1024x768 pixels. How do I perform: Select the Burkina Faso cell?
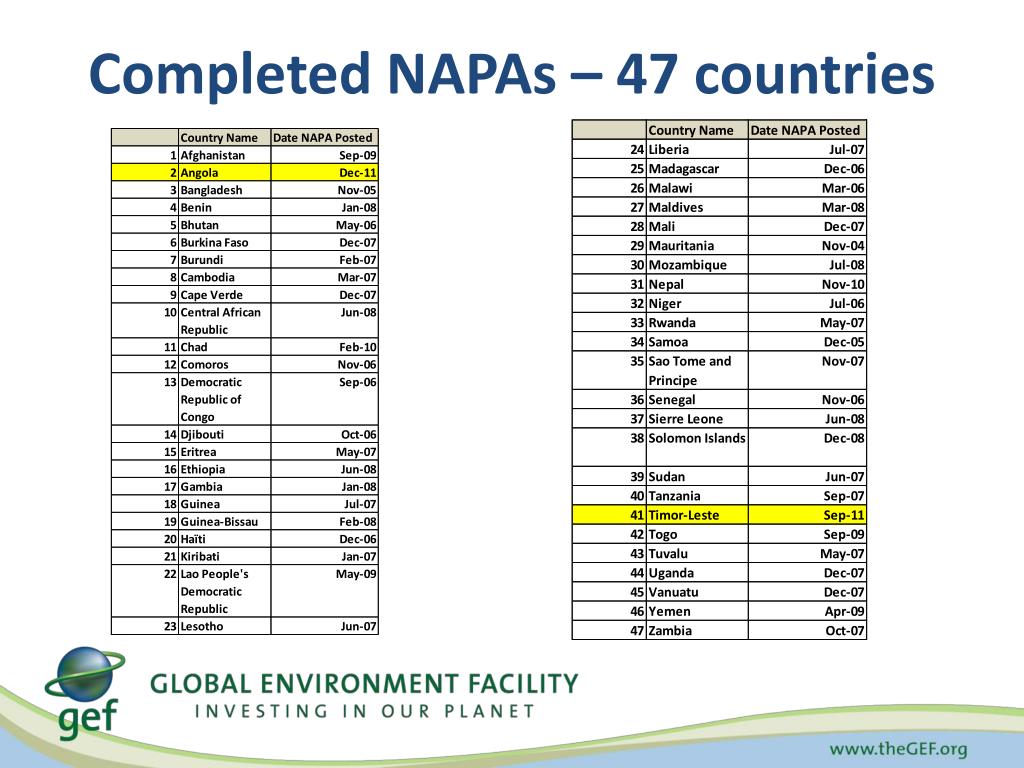[224, 242]
